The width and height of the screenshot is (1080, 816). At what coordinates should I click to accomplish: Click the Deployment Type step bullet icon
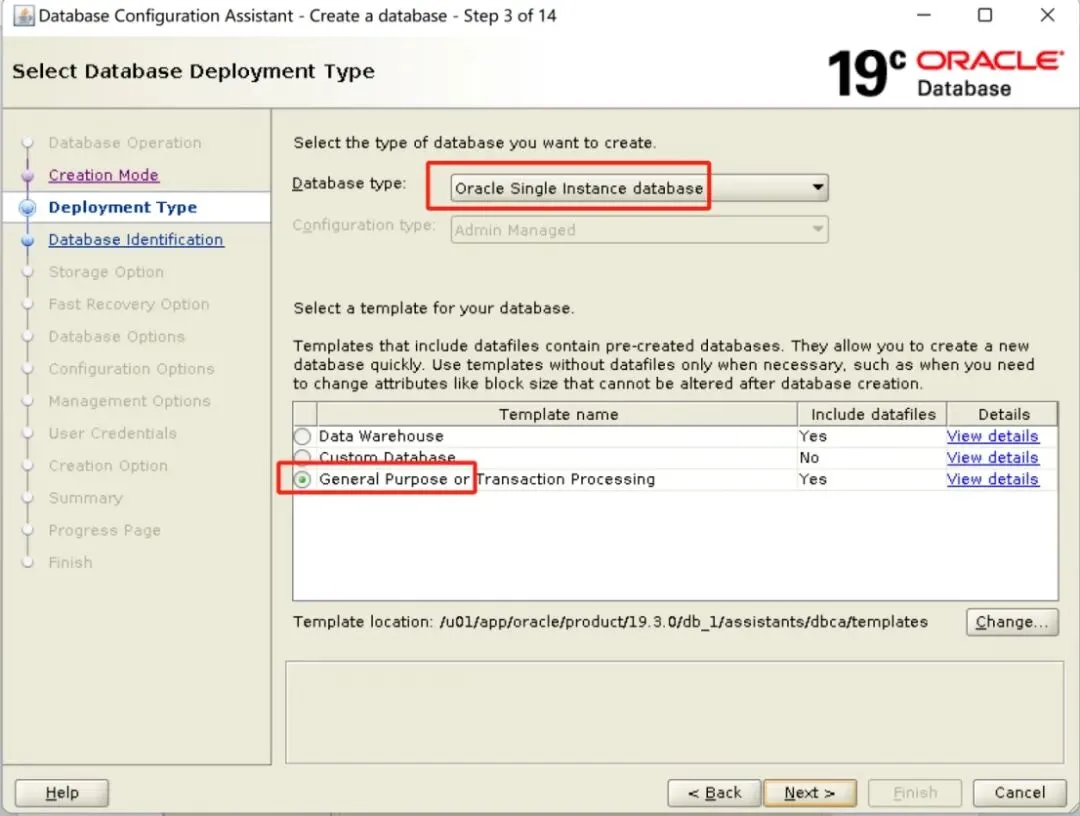tap(28, 208)
